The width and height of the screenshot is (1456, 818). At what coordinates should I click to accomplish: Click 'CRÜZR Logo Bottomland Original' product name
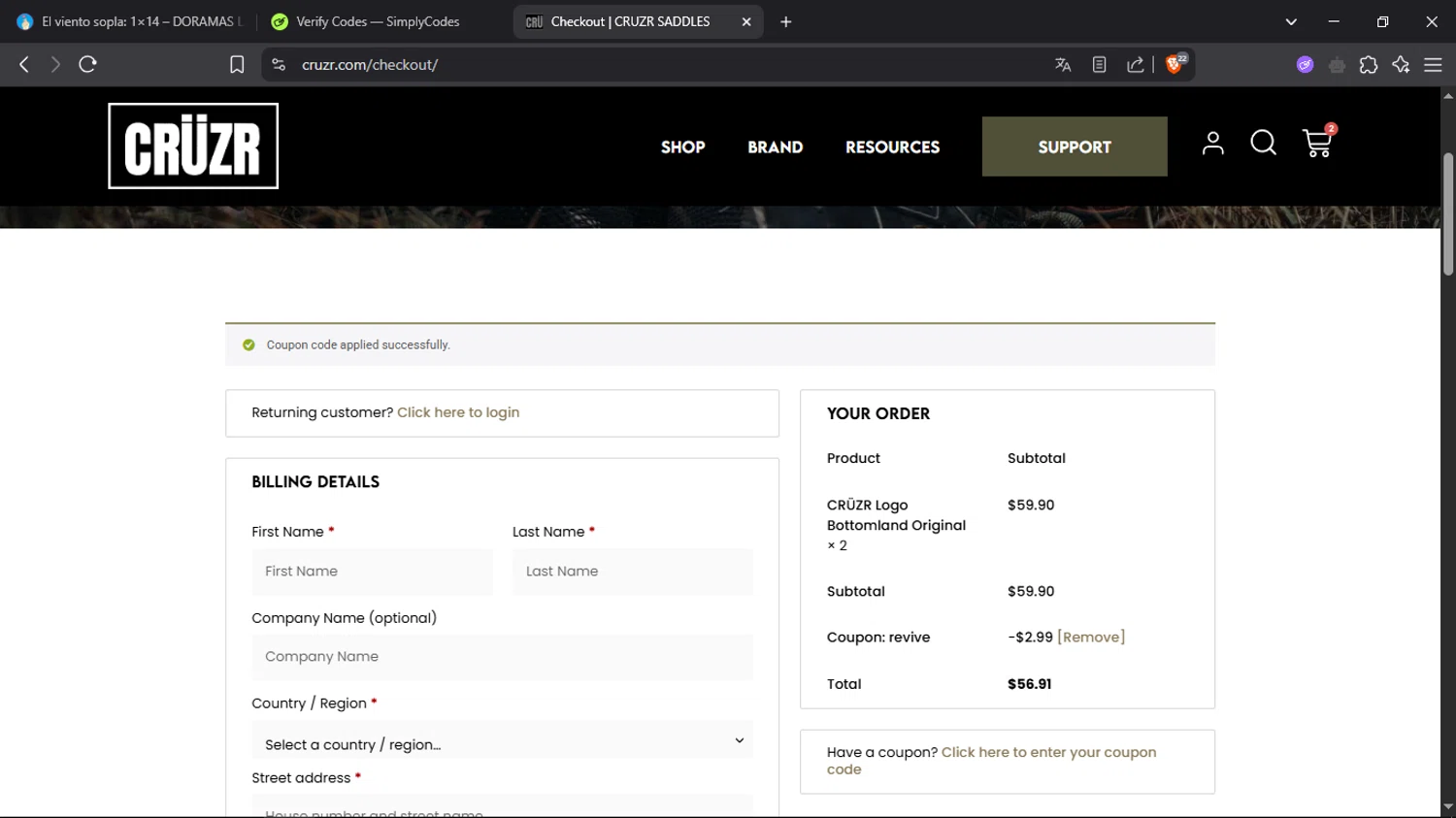[x=896, y=515]
